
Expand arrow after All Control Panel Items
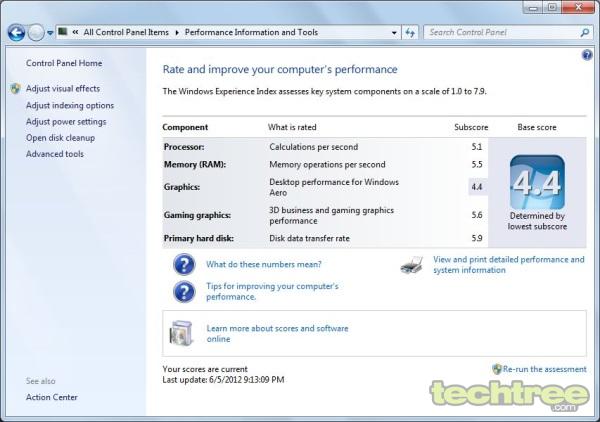pyautogui.click(x=177, y=33)
